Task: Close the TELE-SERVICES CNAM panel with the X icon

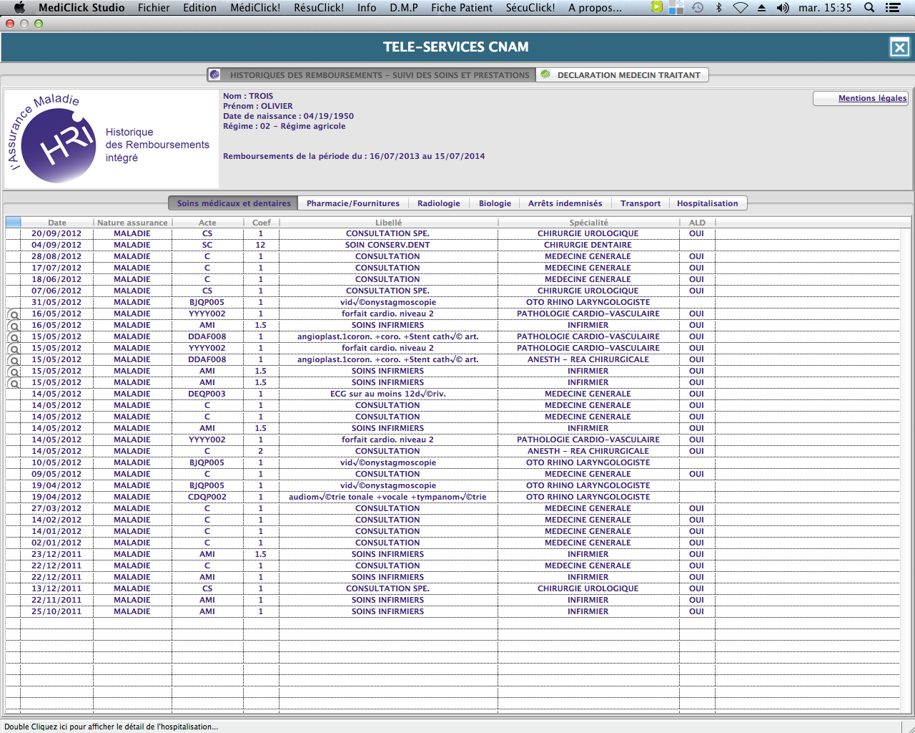Action: coord(899,47)
